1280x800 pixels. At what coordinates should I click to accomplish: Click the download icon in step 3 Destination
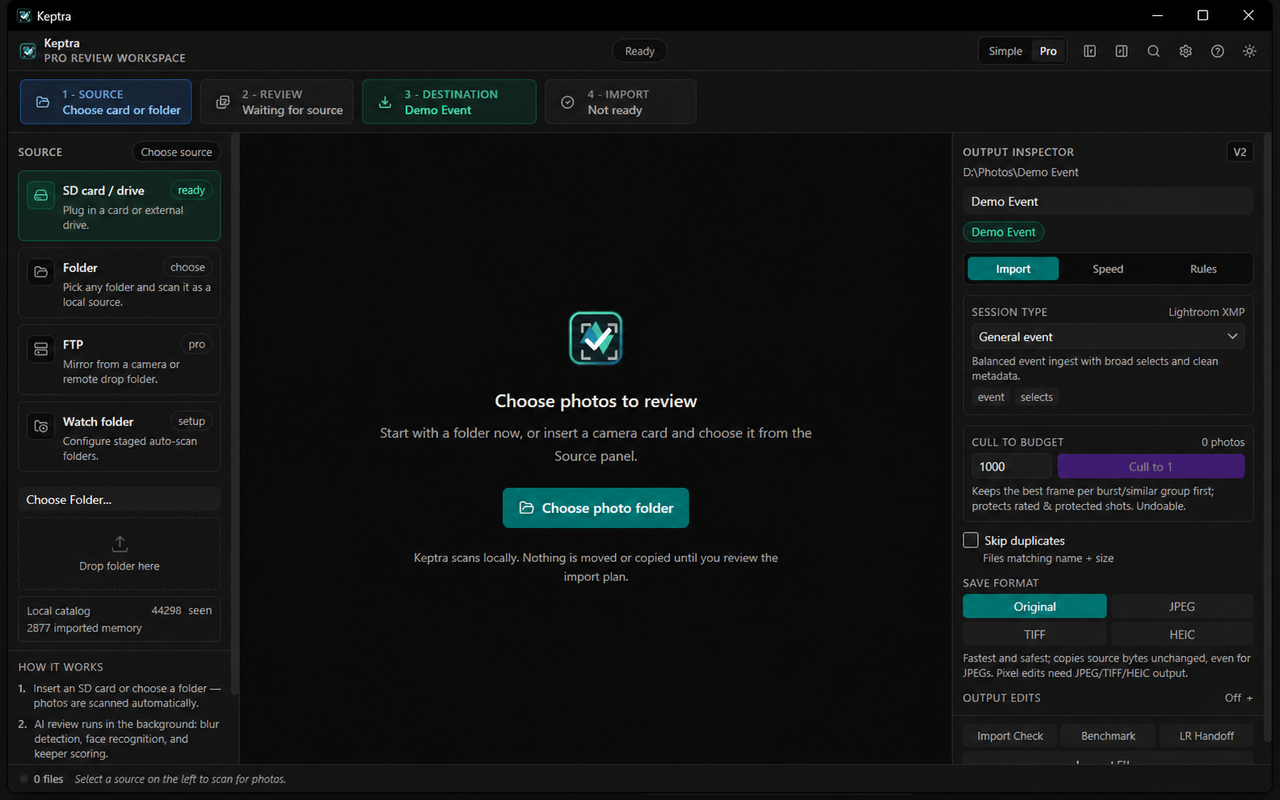(x=385, y=102)
